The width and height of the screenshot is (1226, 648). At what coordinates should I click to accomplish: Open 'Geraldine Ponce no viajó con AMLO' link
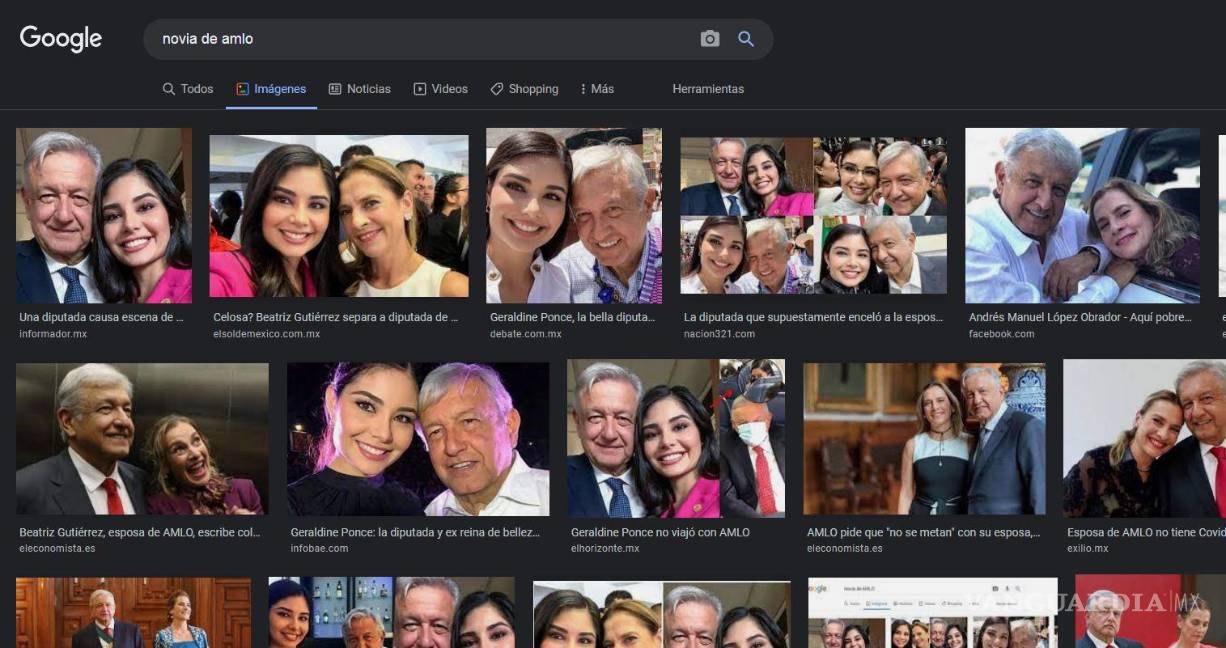[660, 532]
